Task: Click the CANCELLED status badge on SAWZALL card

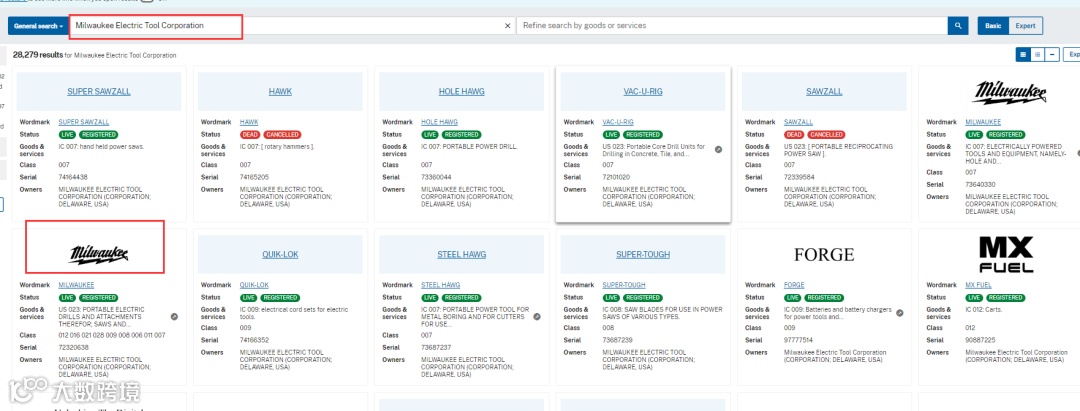Action: [827, 134]
